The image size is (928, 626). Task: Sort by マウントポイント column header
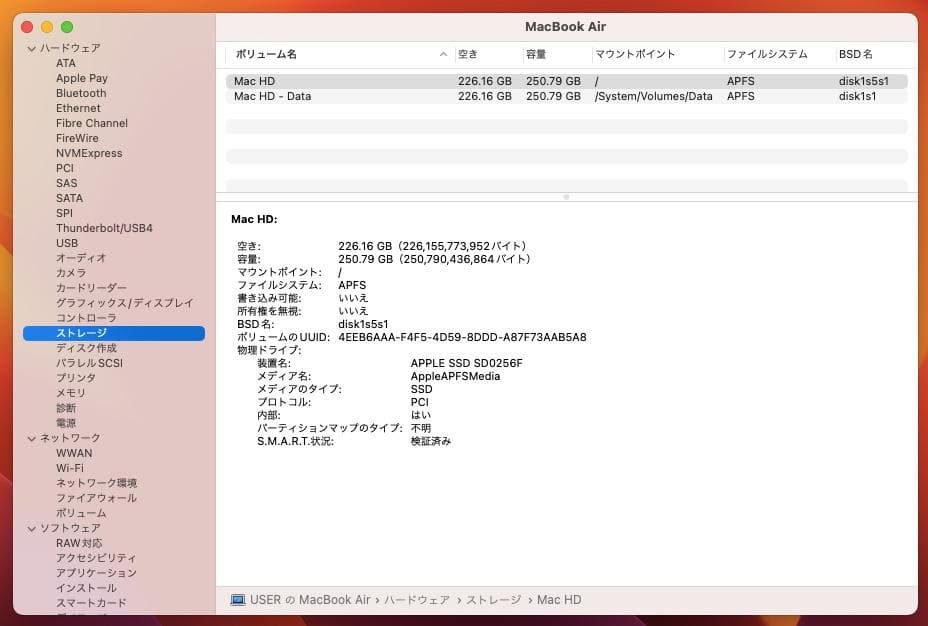(x=635, y=54)
